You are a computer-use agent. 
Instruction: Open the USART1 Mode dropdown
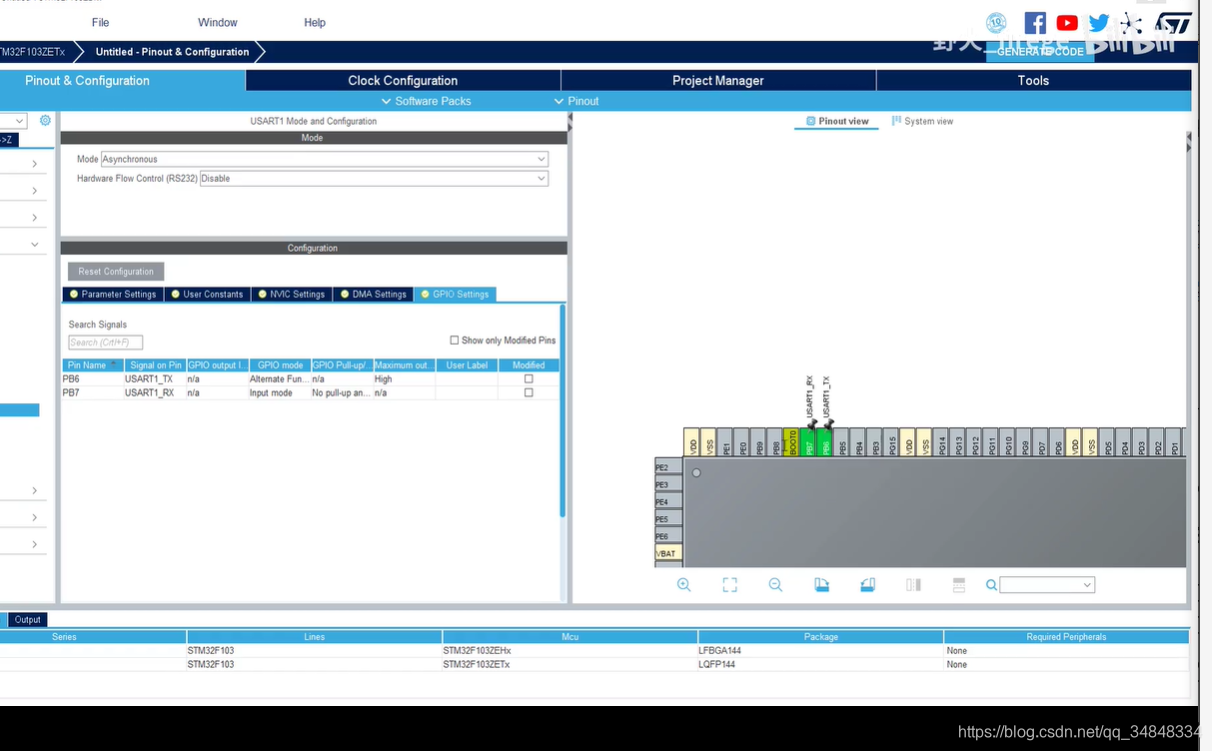325,159
